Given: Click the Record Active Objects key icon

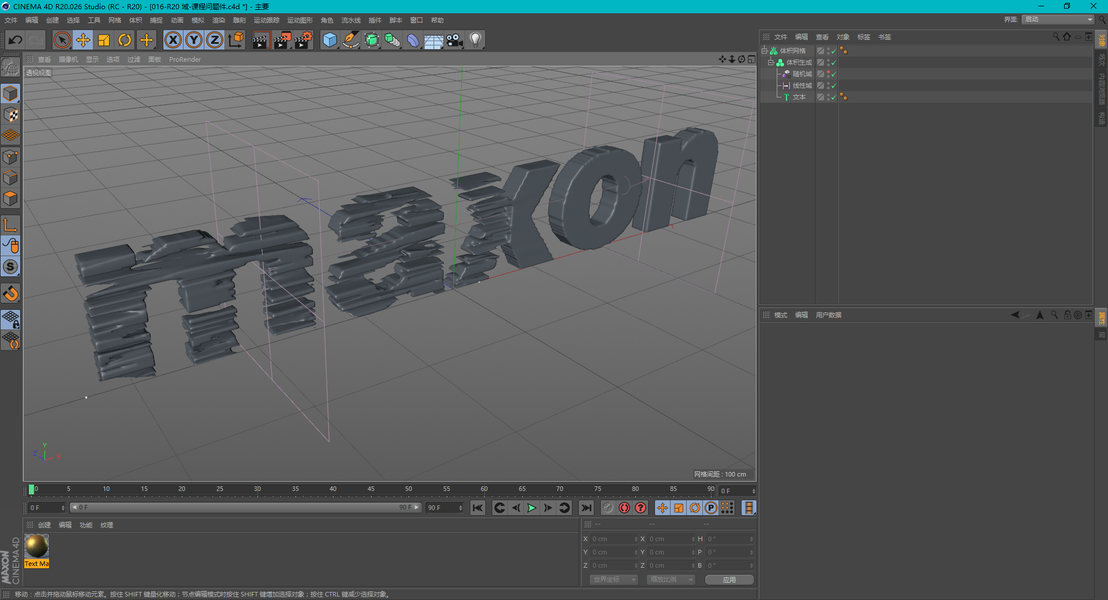Looking at the screenshot, I should (608, 507).
